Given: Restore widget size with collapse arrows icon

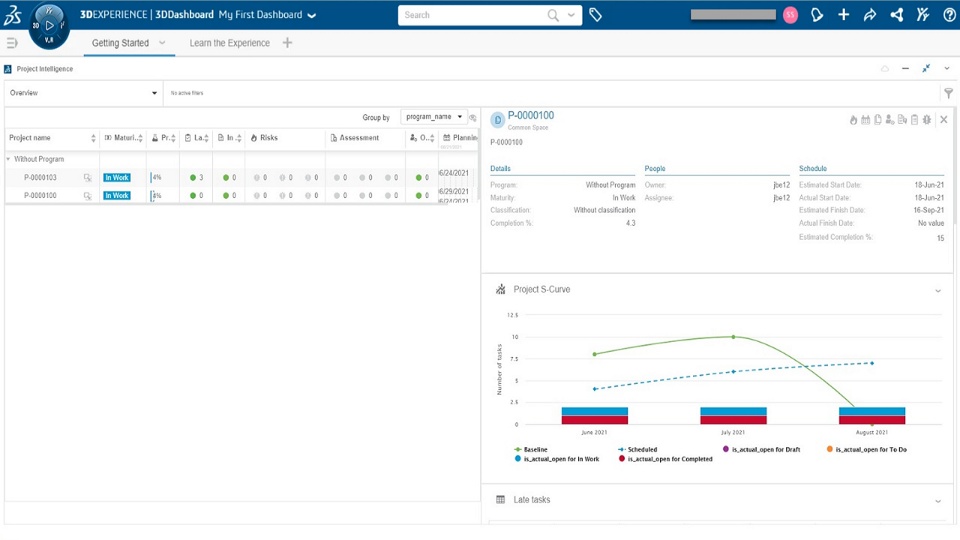Looking at the screenshot, I should click(x=926, y=69).
